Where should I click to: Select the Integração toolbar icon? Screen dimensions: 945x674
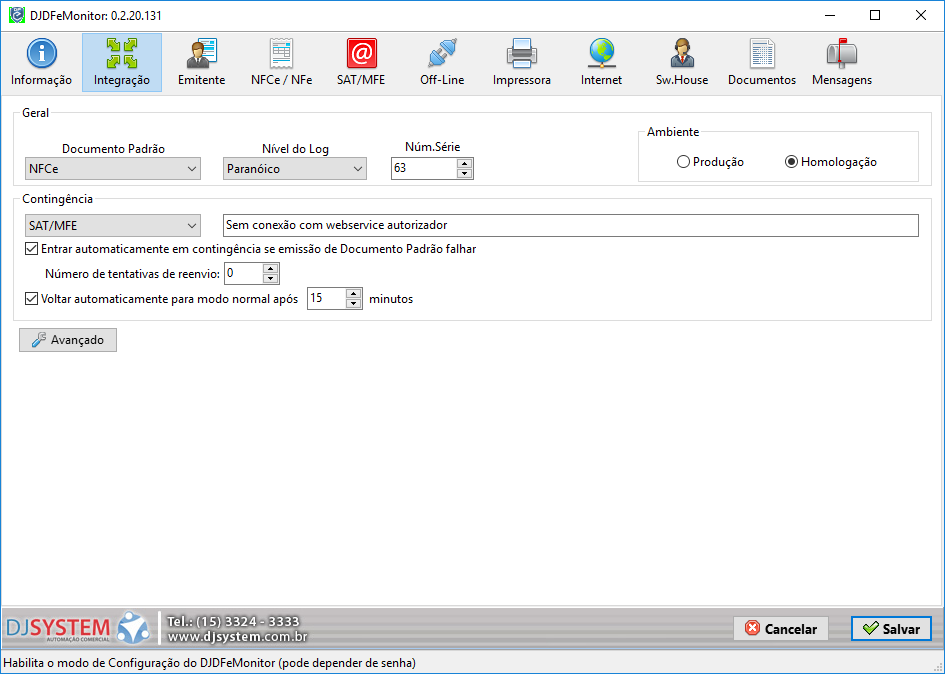point(122,62)
